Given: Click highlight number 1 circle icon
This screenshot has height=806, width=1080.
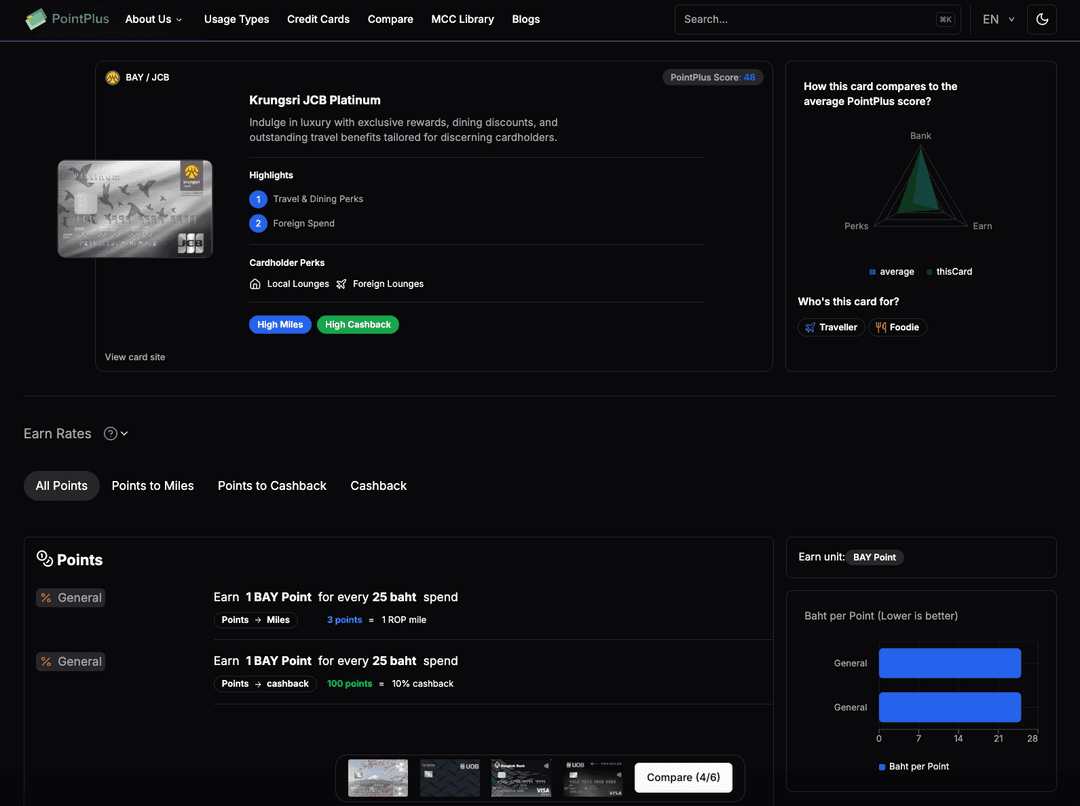Looking at the screenshot, I should point(258,199).
